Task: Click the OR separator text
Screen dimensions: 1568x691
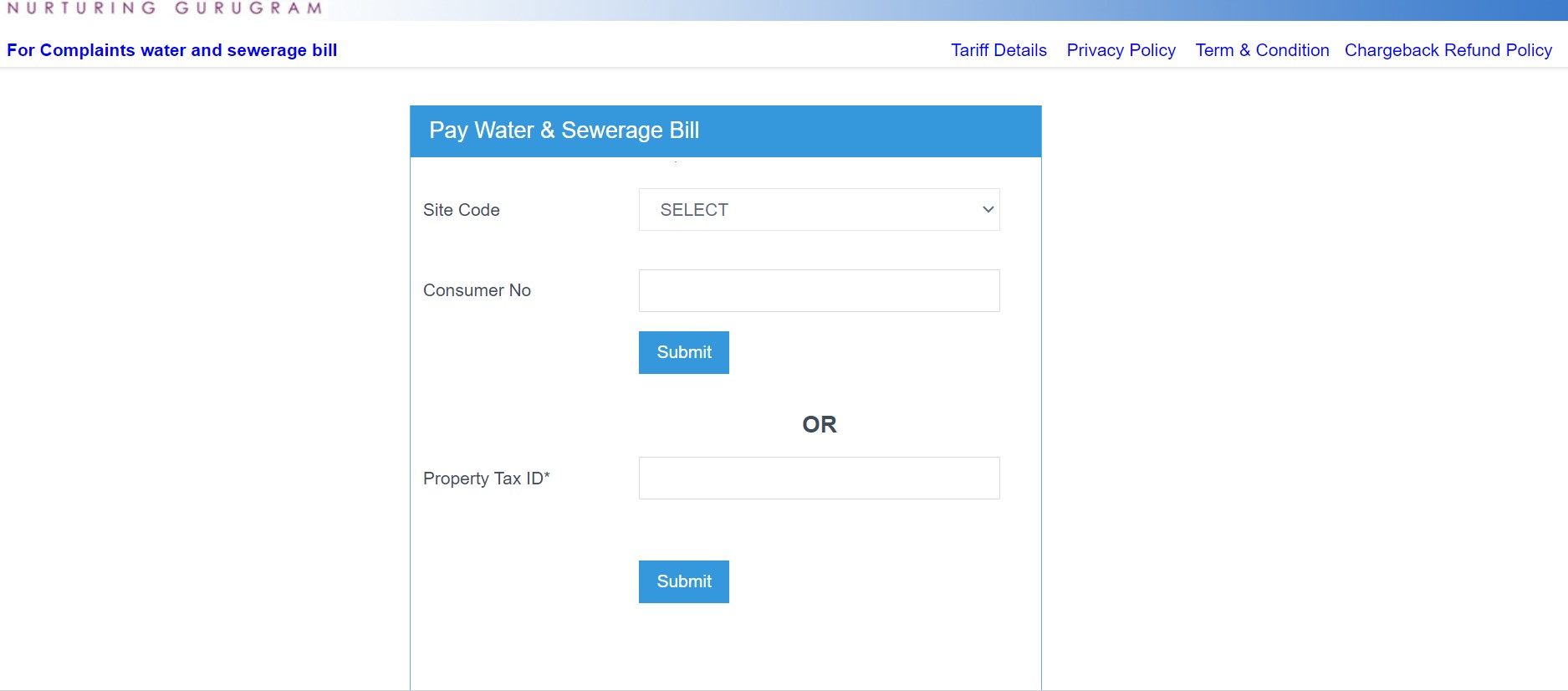Action: click(x=819, y=424)
